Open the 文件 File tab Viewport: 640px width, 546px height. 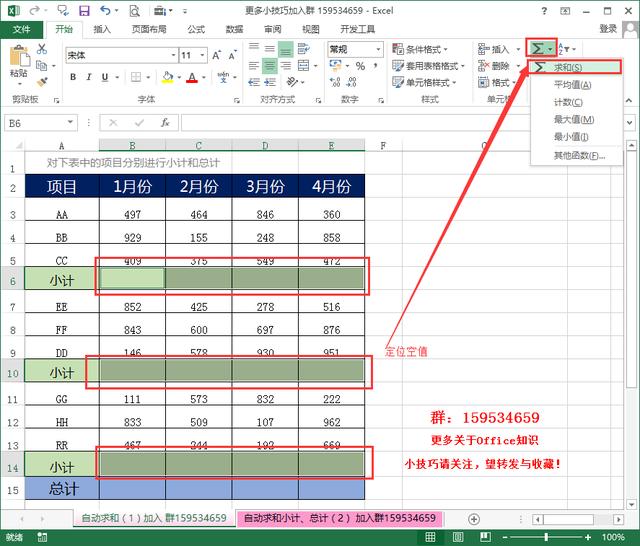[x=21, y=29]
